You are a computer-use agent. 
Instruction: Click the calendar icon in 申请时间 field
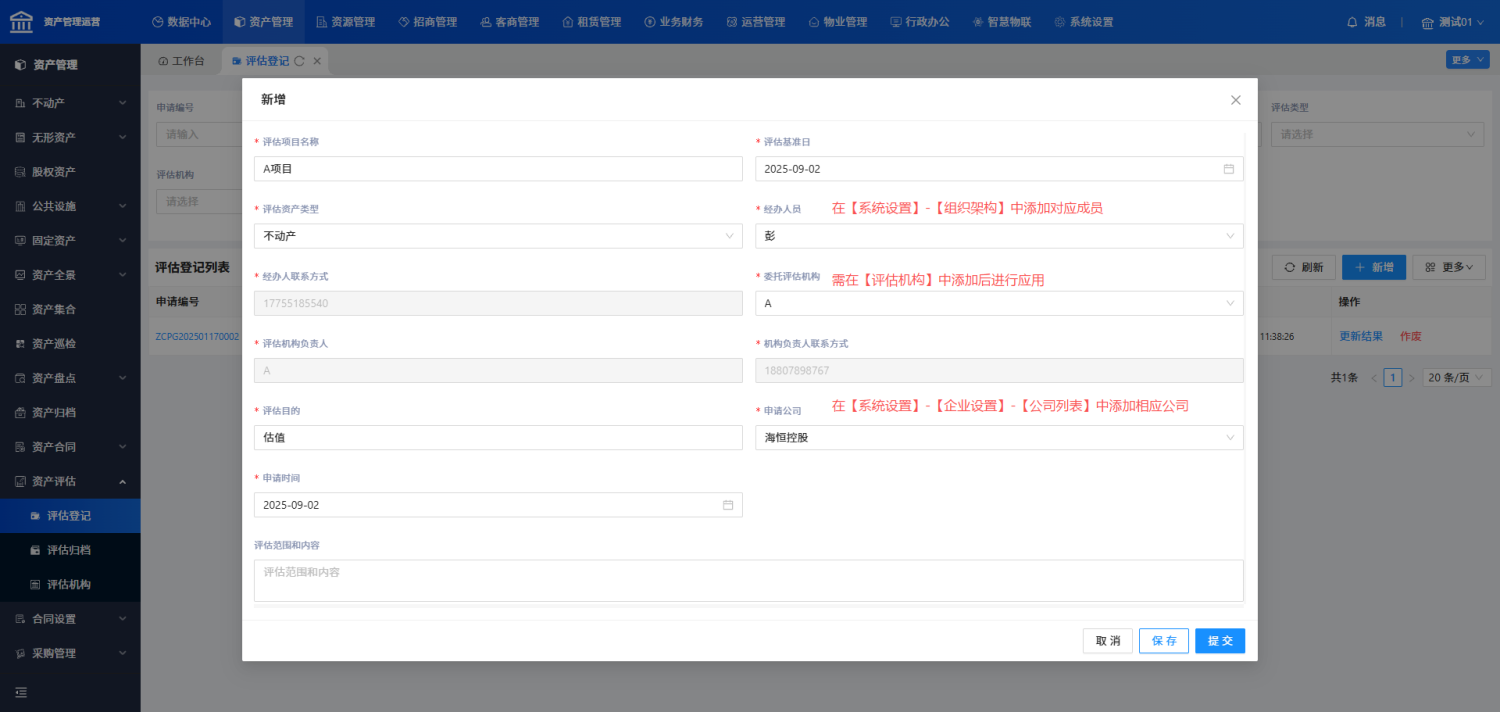pos(728,505)
